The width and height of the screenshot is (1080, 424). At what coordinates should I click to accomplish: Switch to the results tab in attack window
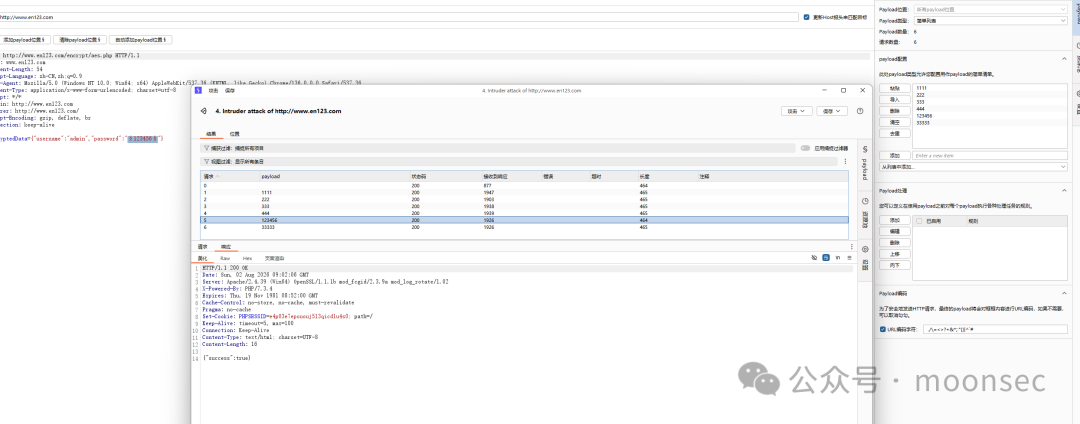(x=212, y=134)
